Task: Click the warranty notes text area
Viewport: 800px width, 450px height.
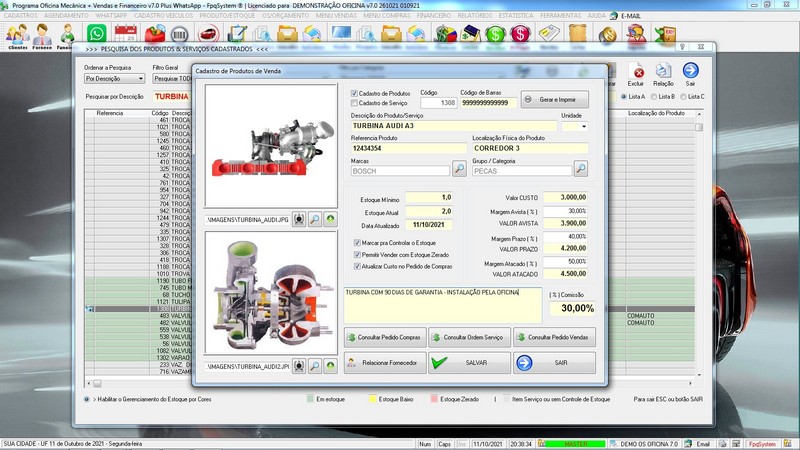Action: tap(443, 305)
